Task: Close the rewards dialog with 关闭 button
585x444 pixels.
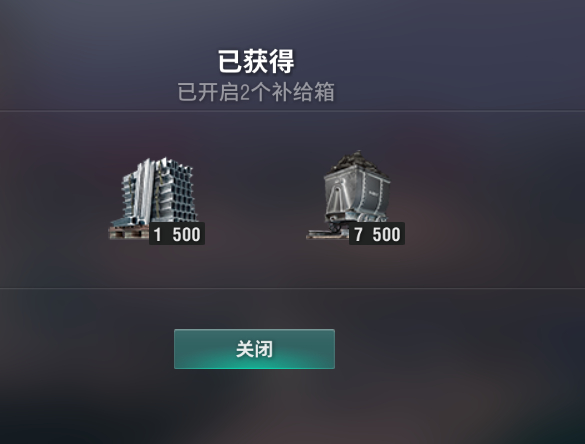Action: pos(254,349)
